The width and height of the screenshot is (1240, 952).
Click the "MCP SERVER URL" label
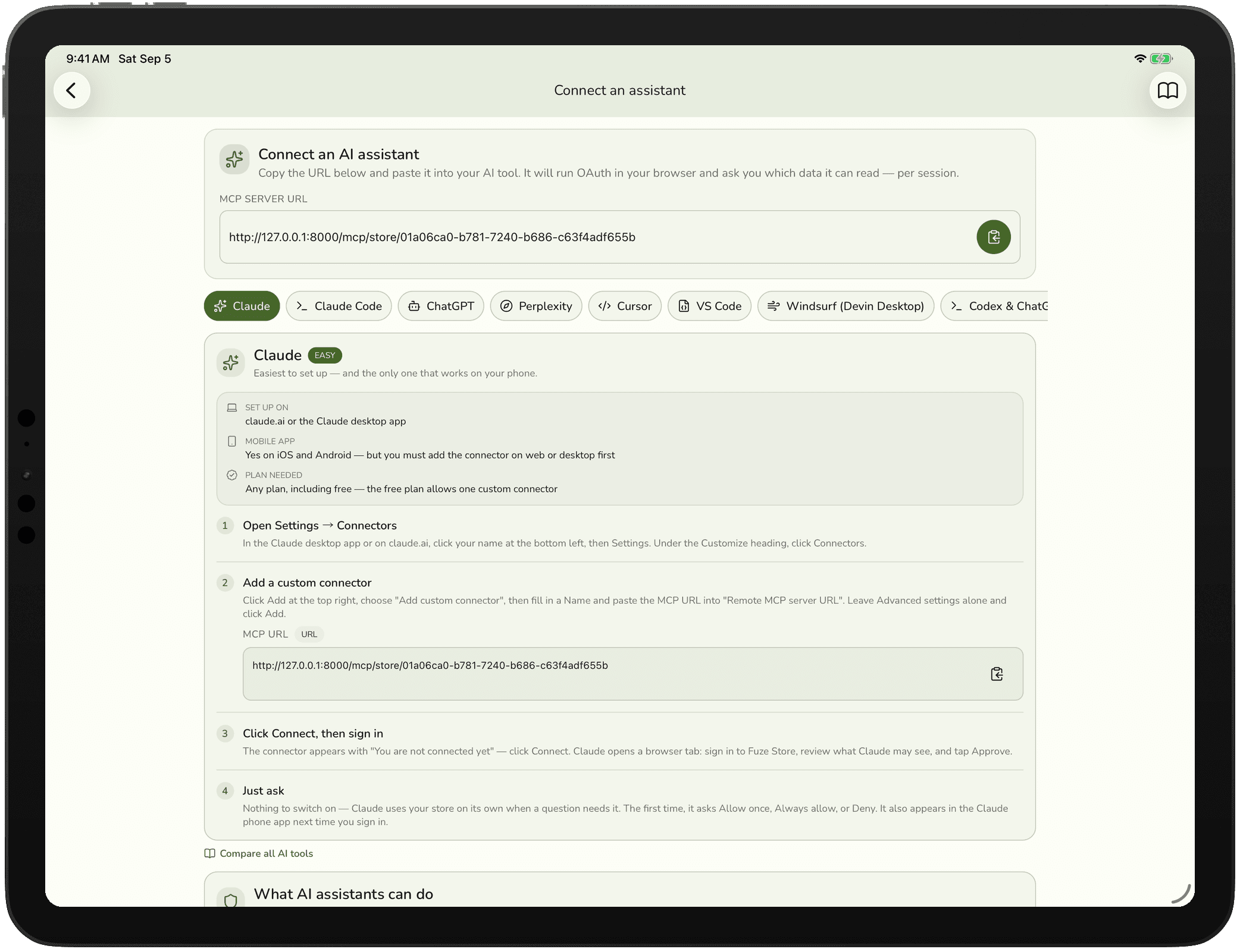263,199
